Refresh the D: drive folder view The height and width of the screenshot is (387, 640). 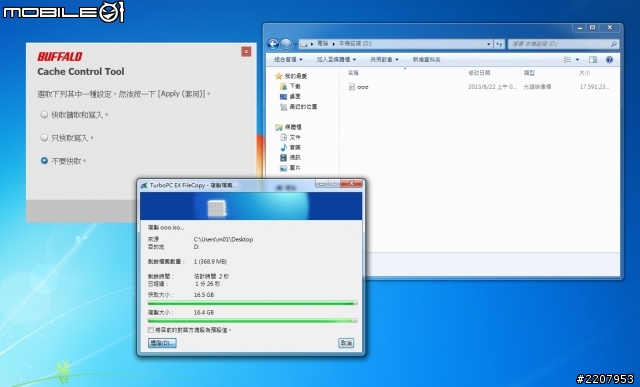tap(499, 44)
